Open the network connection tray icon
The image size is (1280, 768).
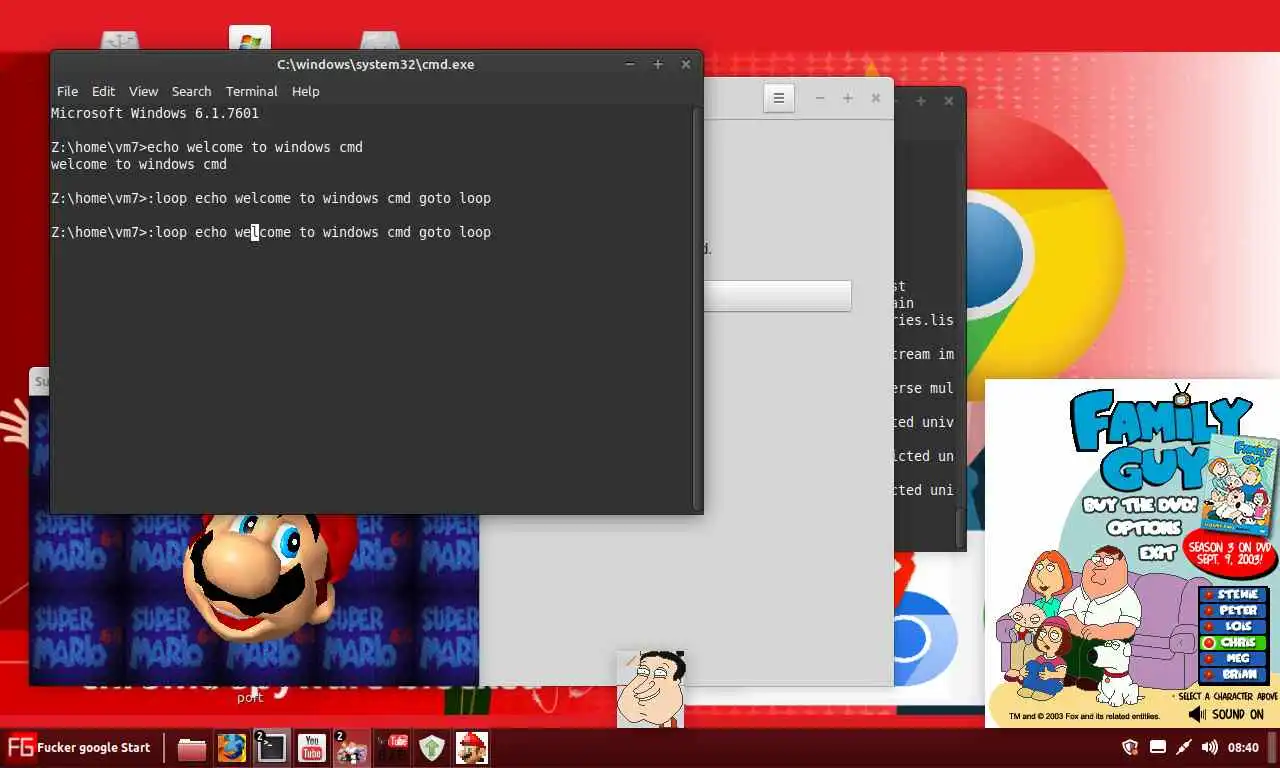[x=1184, y=747]
